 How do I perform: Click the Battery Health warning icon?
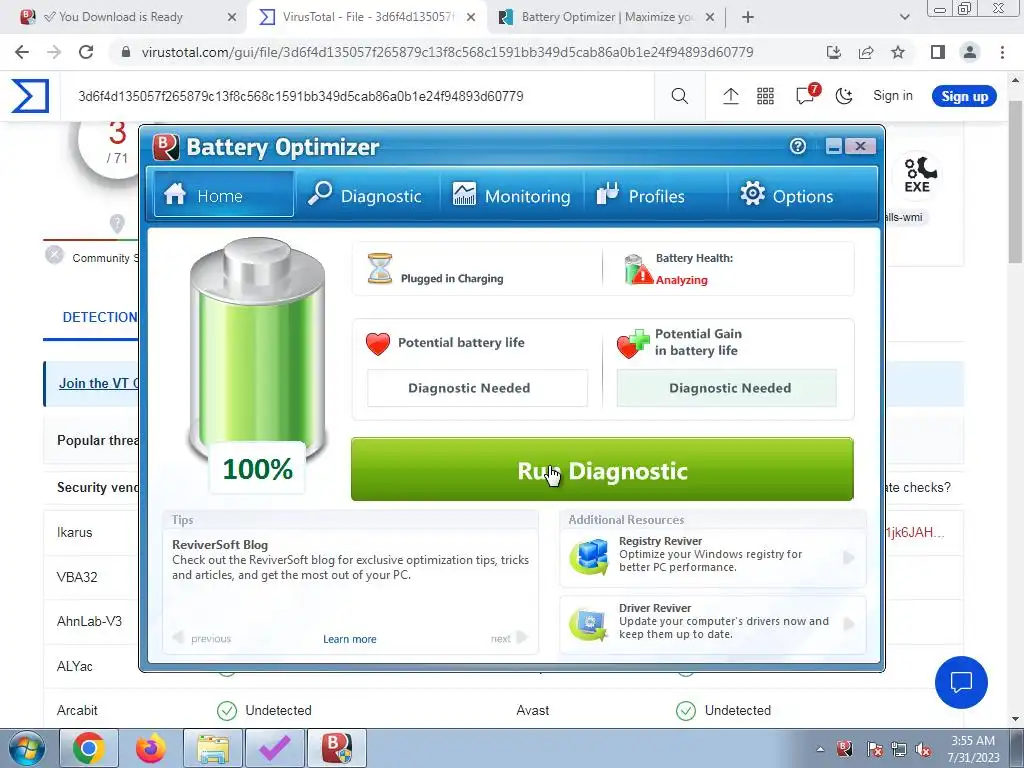[x=638, y=269]
